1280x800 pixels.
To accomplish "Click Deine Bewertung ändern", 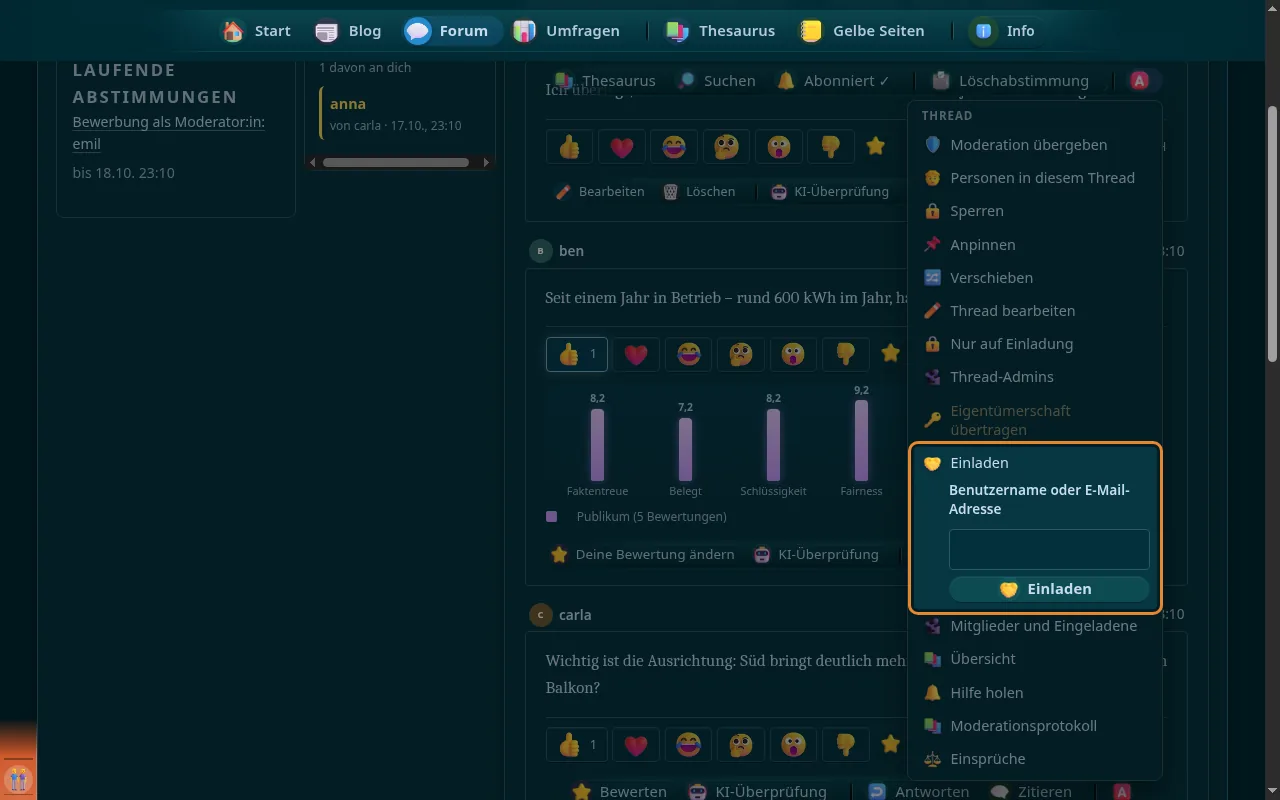I will click(x=643, y=554).
